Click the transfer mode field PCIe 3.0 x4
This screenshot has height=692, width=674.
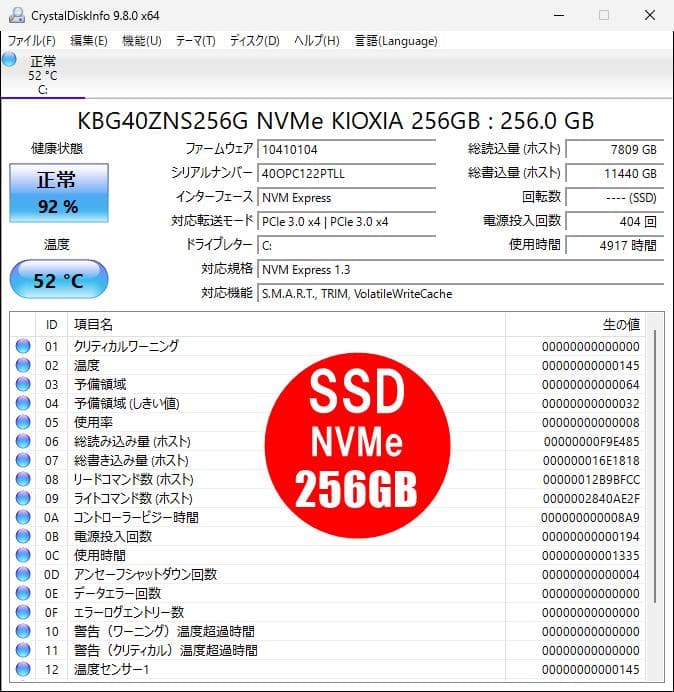(347, 222)
